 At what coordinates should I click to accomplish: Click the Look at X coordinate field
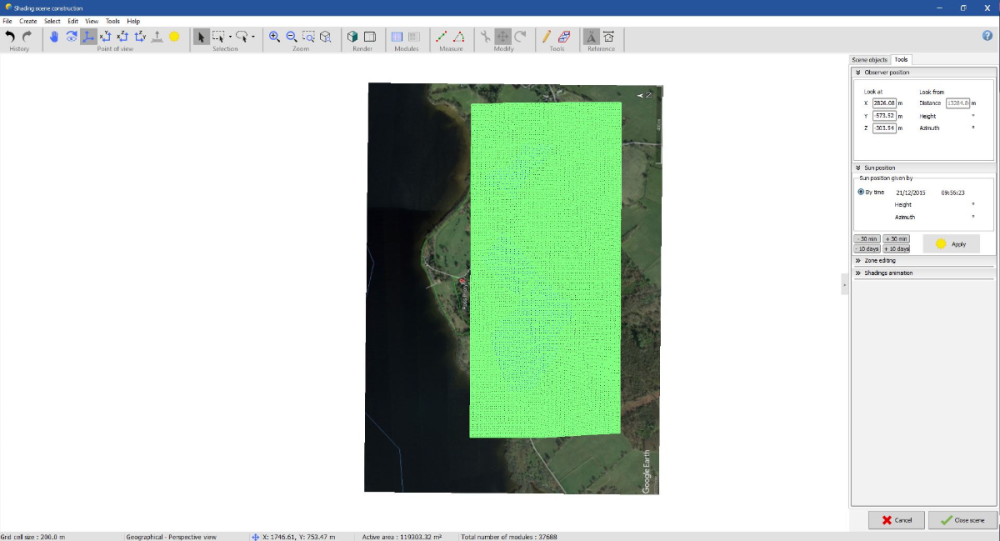884,103
